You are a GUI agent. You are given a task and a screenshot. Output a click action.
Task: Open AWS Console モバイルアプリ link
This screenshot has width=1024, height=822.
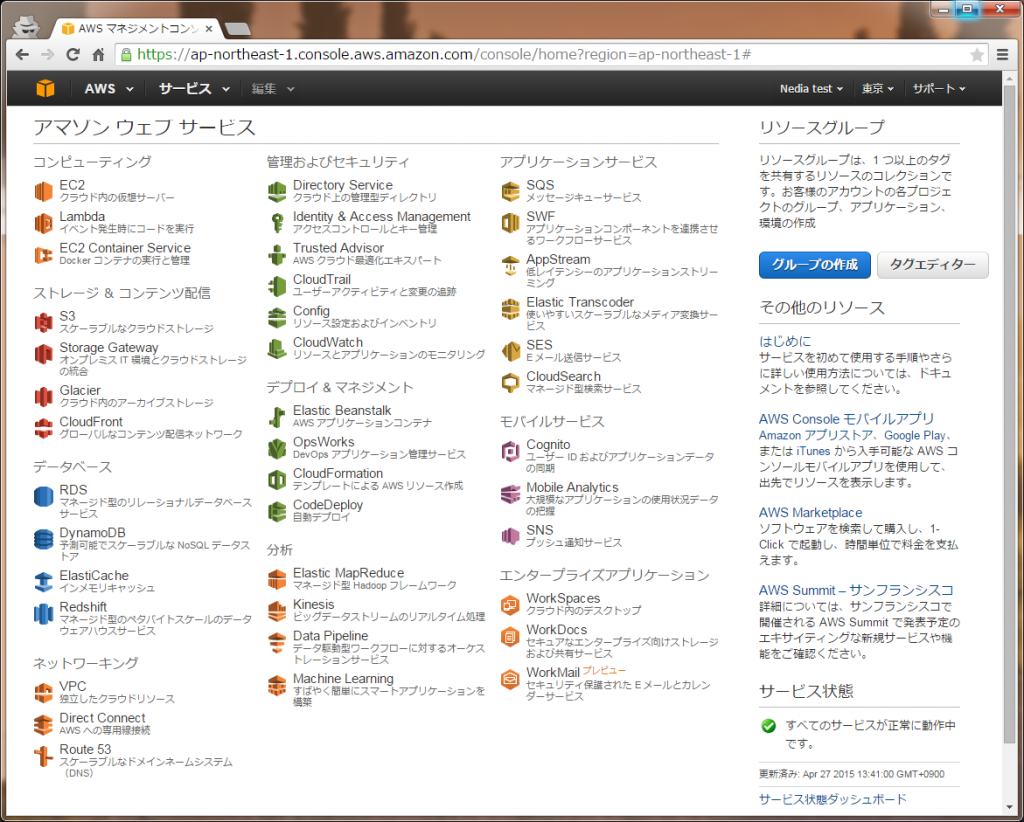[846, 419]
